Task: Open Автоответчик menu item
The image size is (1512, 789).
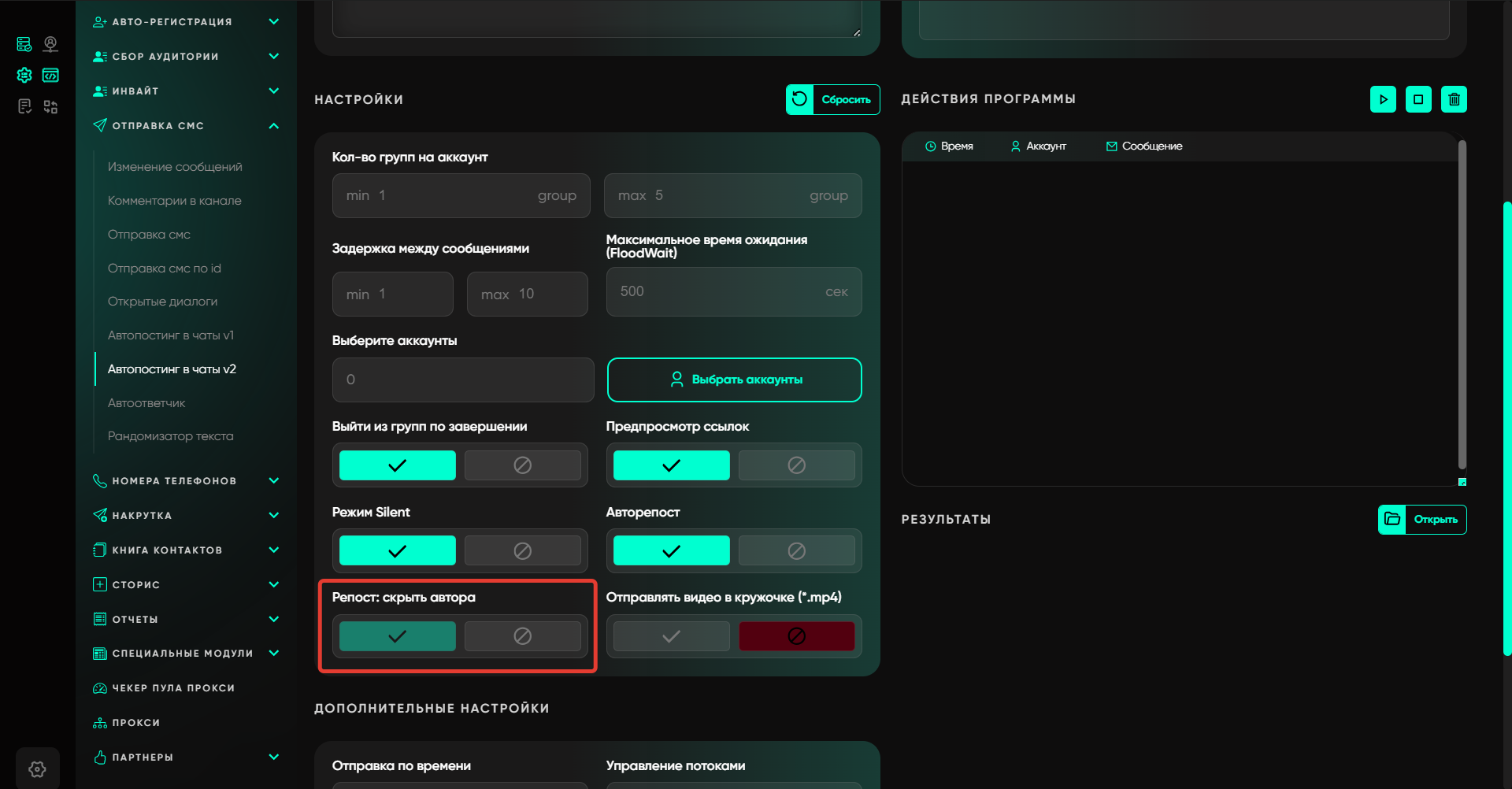Action: tap(146, 403)
